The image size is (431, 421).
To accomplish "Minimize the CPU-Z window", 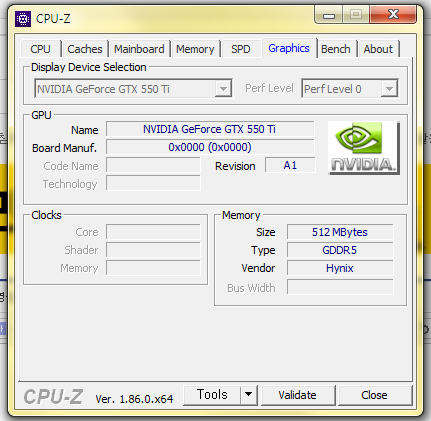I will pos(329,16).
